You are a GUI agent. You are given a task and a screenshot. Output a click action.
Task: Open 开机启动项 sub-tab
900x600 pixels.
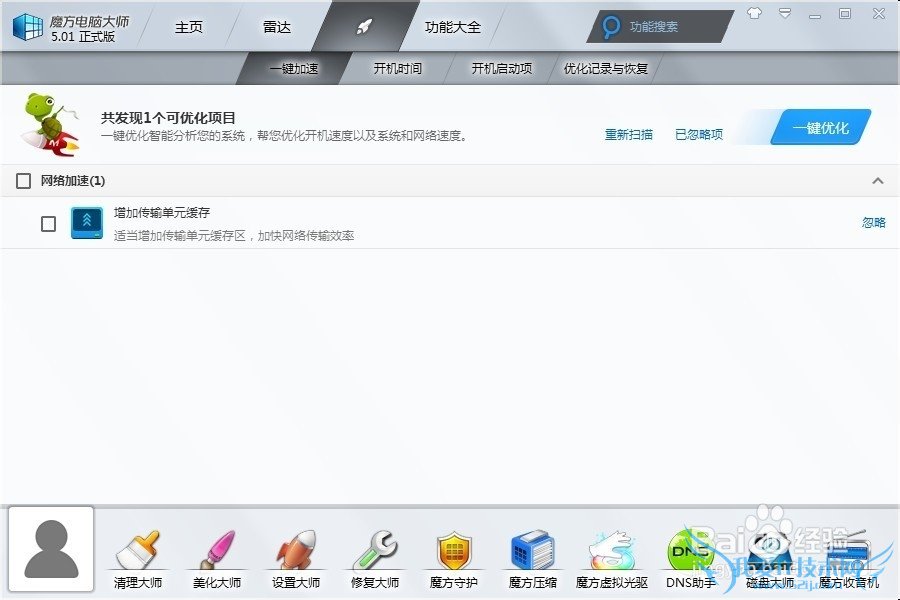502,69
